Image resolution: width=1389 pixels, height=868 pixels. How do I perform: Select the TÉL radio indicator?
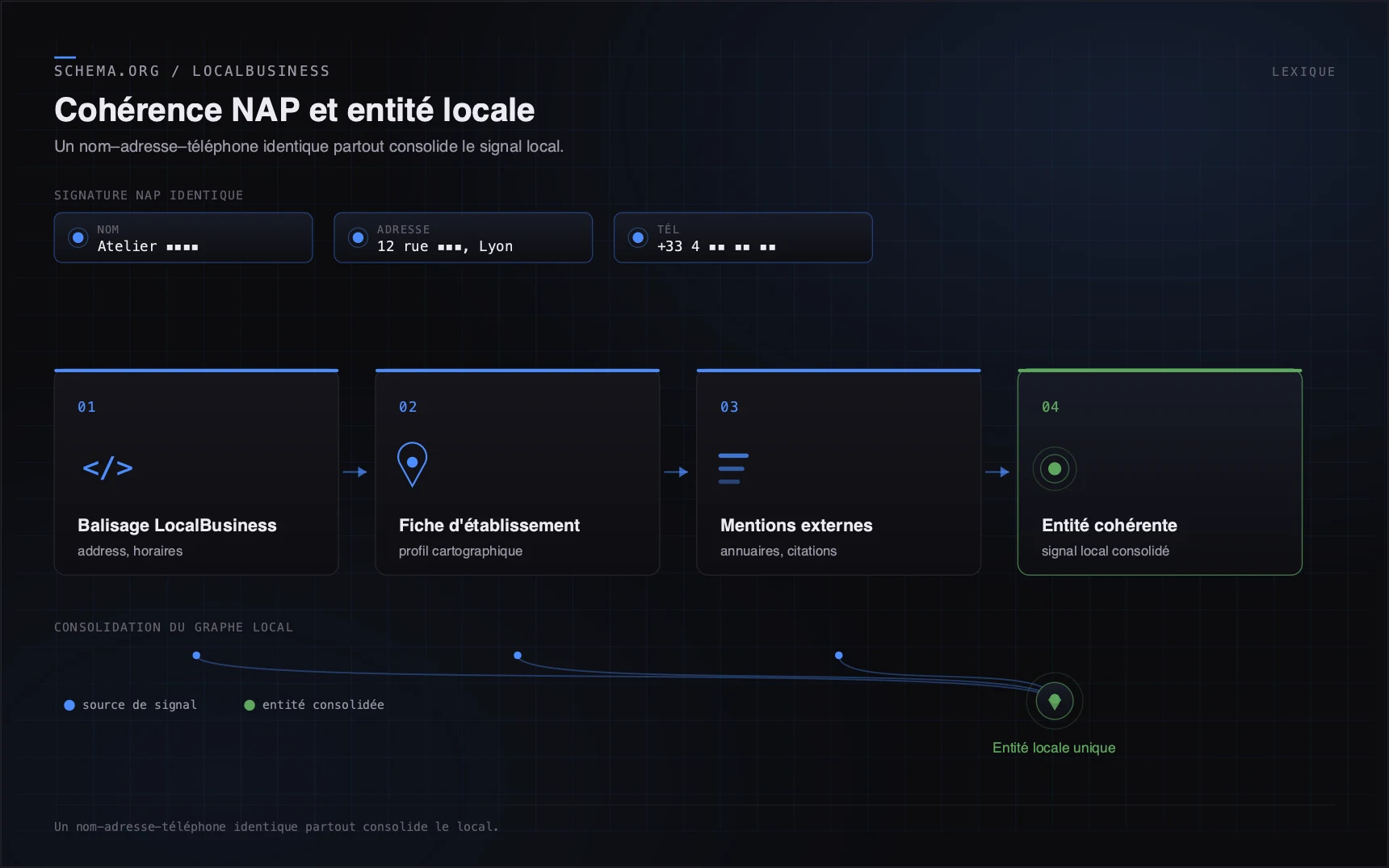pyautogui.click(x=638, y=237)
